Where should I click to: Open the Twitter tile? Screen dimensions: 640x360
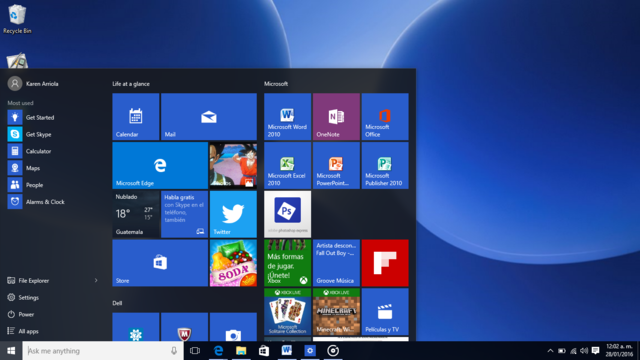233,214
